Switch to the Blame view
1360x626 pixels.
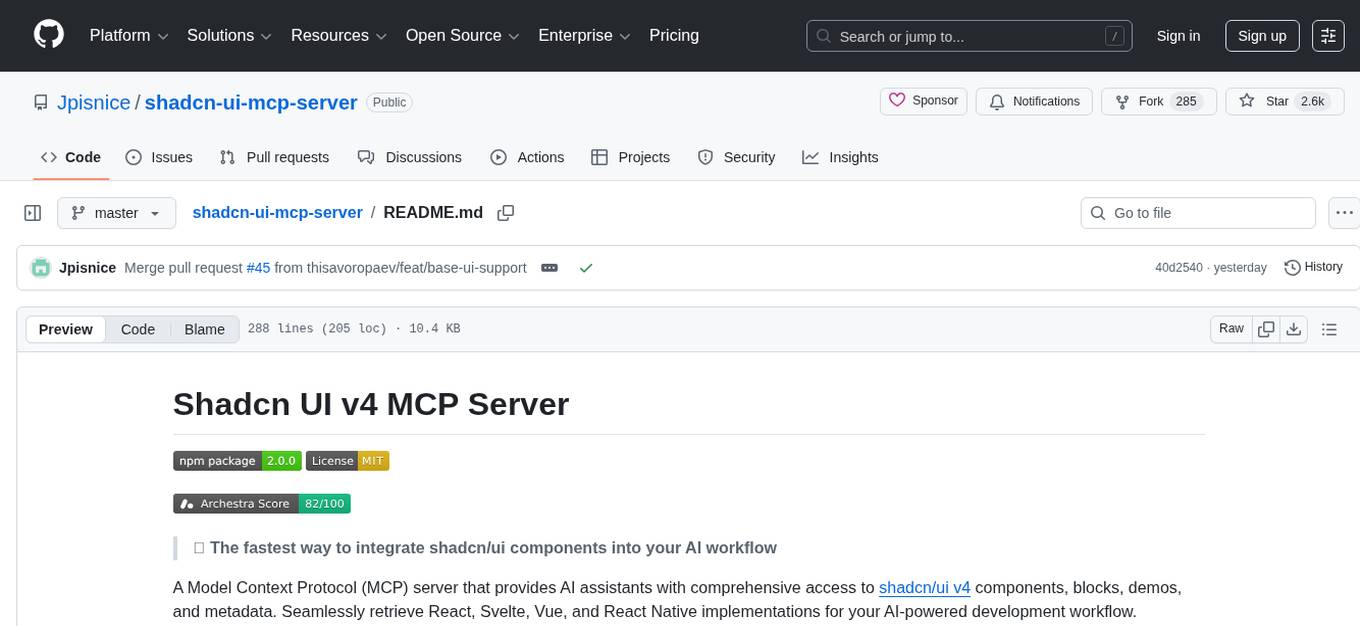(x=204, y=329)
